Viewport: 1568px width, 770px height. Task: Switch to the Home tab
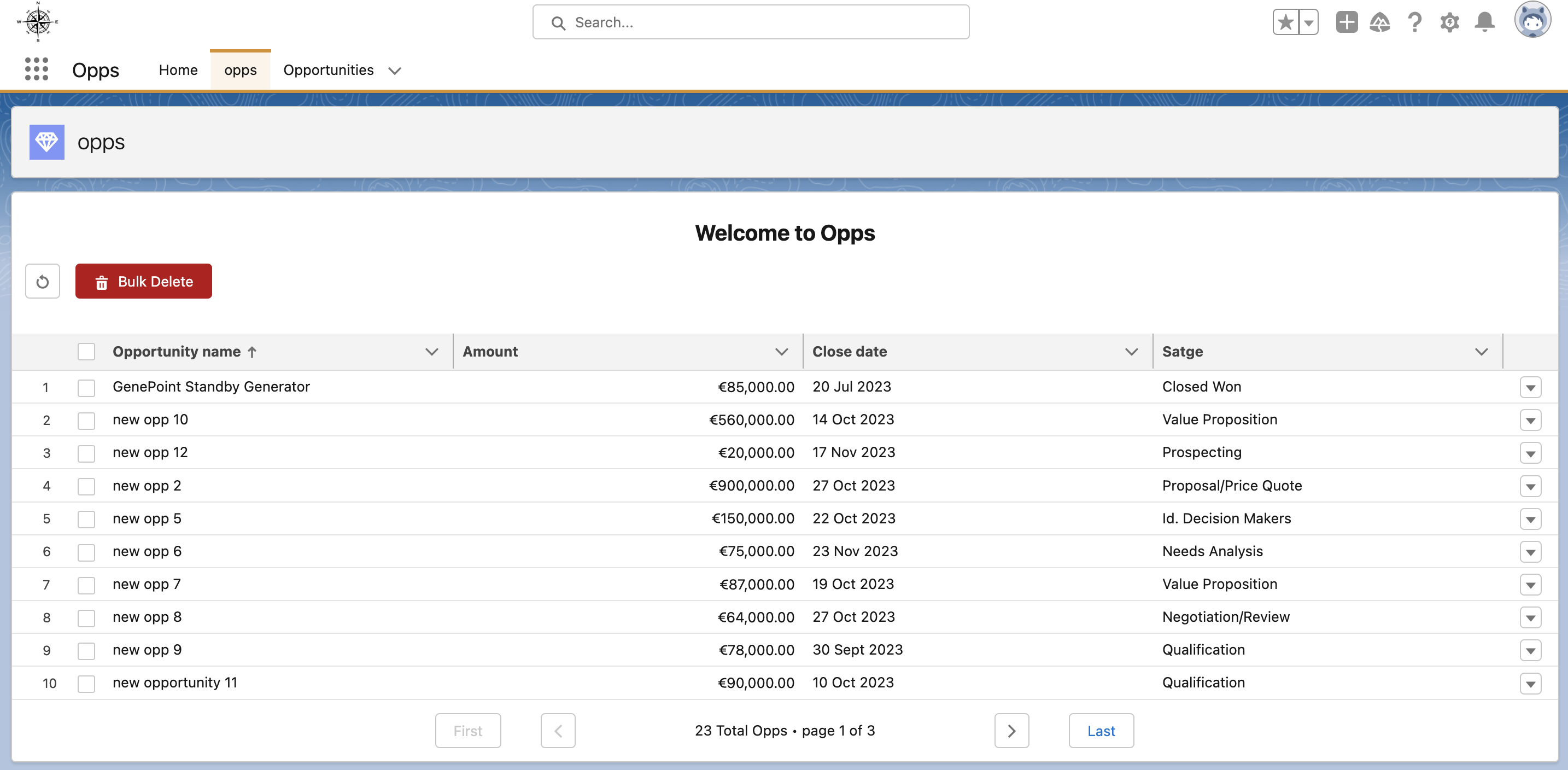click(x=178, y=70)
